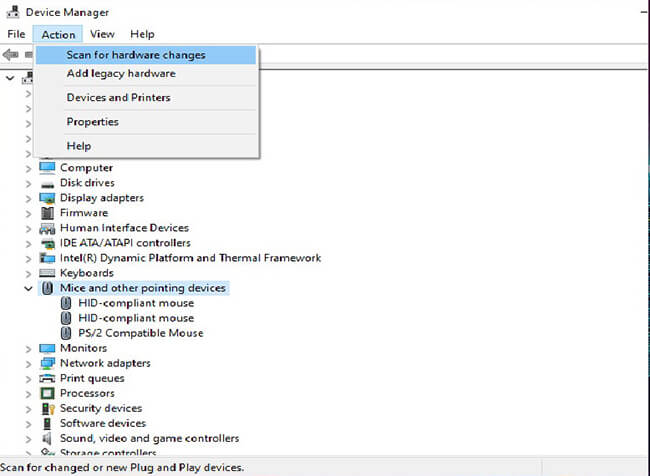The height and width of the screenshot is (476, 650).
Task: Select the Print queues row
Action: pos(92,378)
